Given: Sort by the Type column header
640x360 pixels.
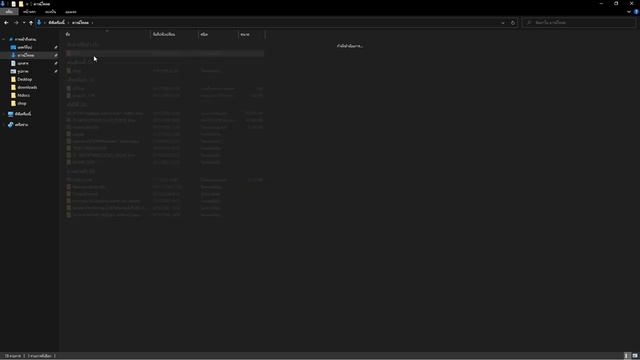Looking at the screenshot, I should click(218, 35).
